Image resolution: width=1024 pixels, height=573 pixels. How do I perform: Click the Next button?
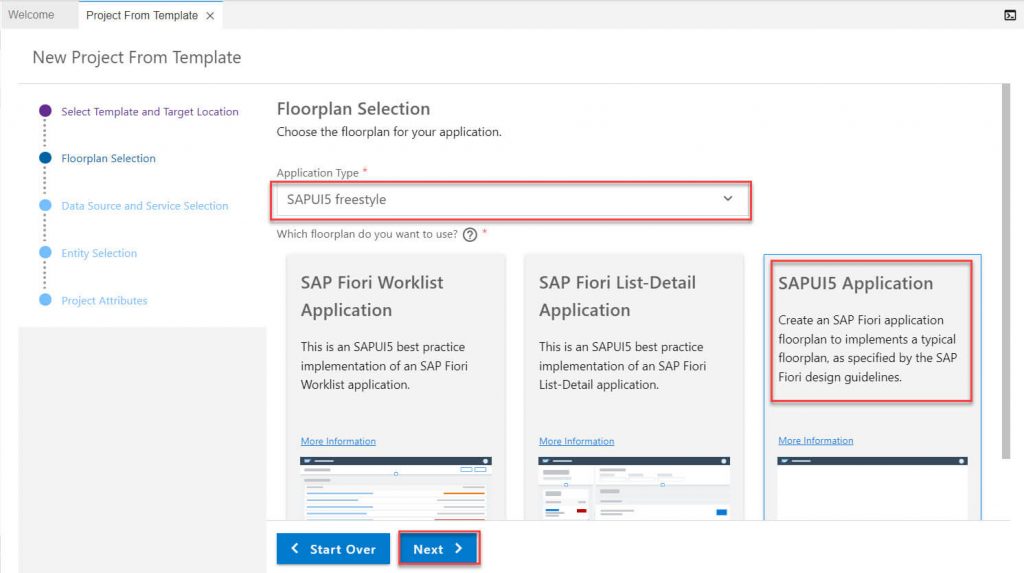coord(439,549)
